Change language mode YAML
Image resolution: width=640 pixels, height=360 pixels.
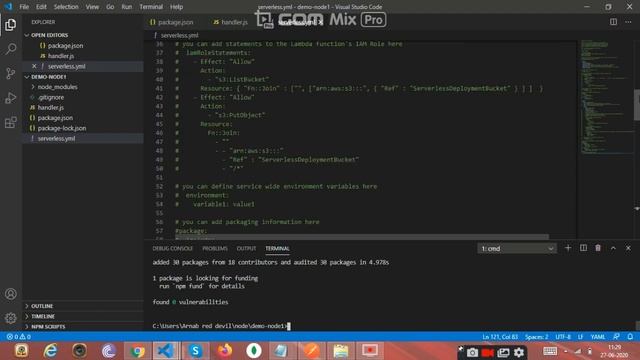598,337
